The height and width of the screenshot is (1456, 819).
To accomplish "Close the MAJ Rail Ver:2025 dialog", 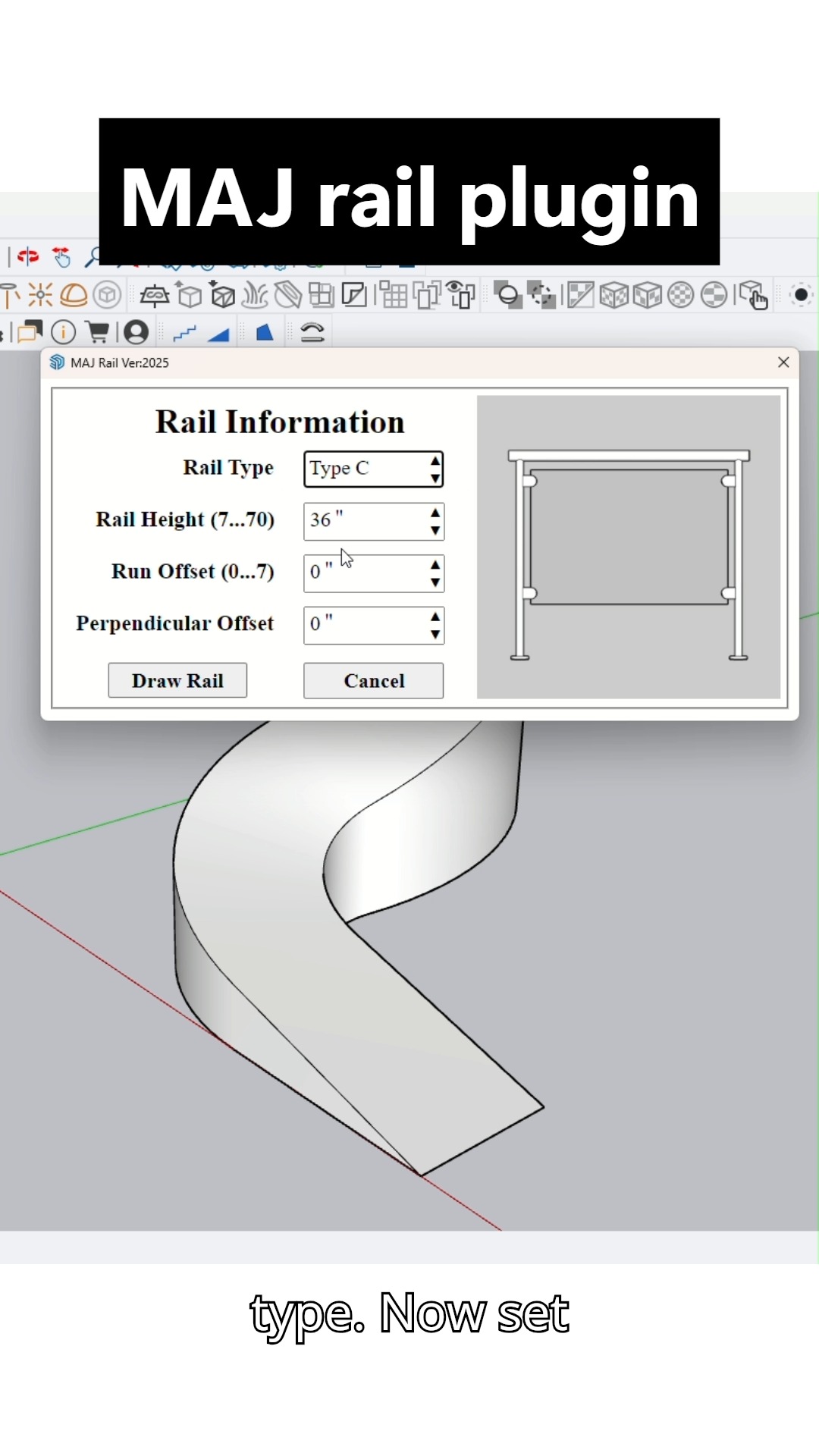I will pyautogui.click(x=784, y=362).
